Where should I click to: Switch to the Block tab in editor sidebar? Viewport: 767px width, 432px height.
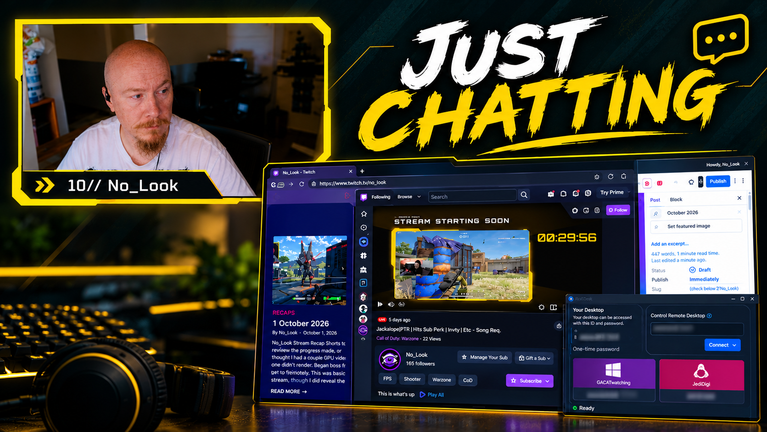[x=676, y=199]
